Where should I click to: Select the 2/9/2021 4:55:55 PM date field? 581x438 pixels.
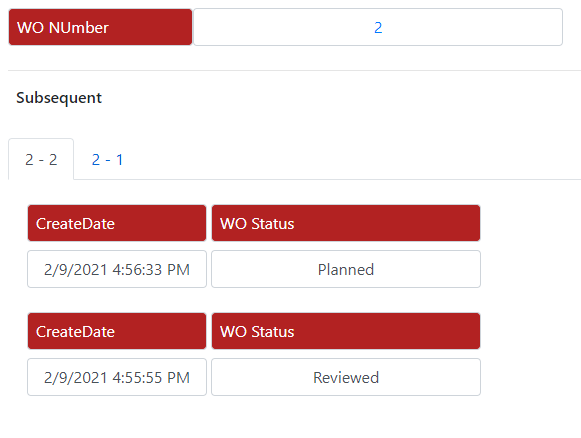point(117,377)
